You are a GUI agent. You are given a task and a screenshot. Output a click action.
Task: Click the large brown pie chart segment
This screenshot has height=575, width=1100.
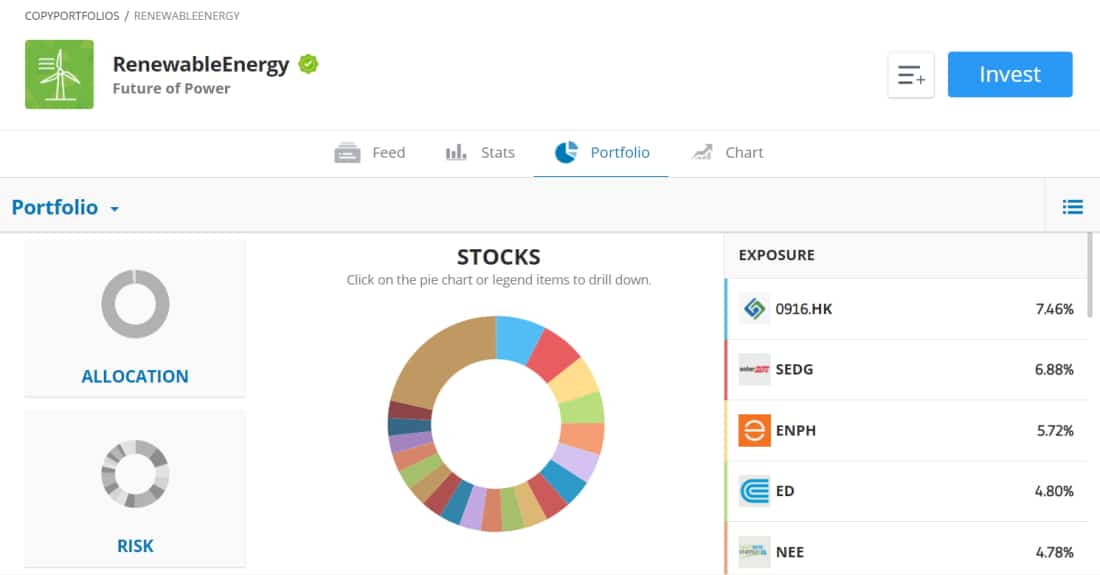tap(443, 359)
